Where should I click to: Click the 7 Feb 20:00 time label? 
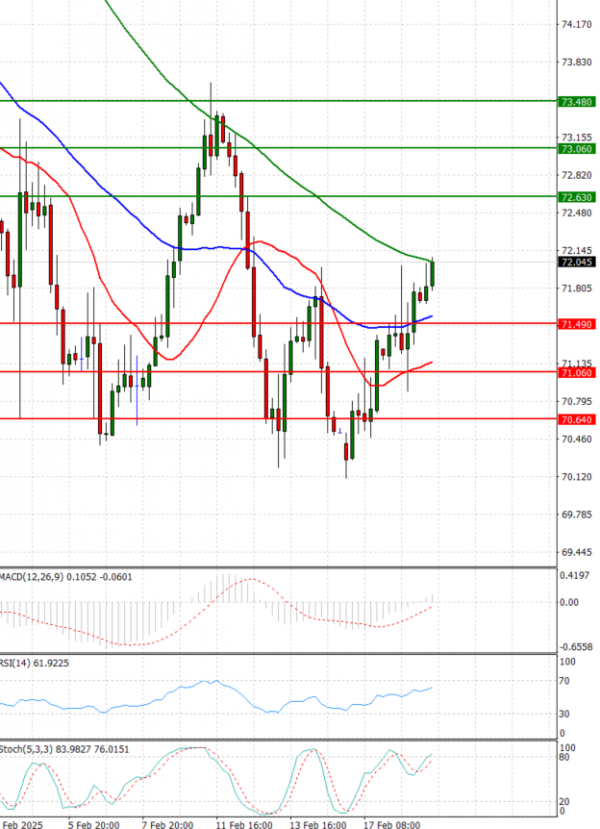click(168, 824)
